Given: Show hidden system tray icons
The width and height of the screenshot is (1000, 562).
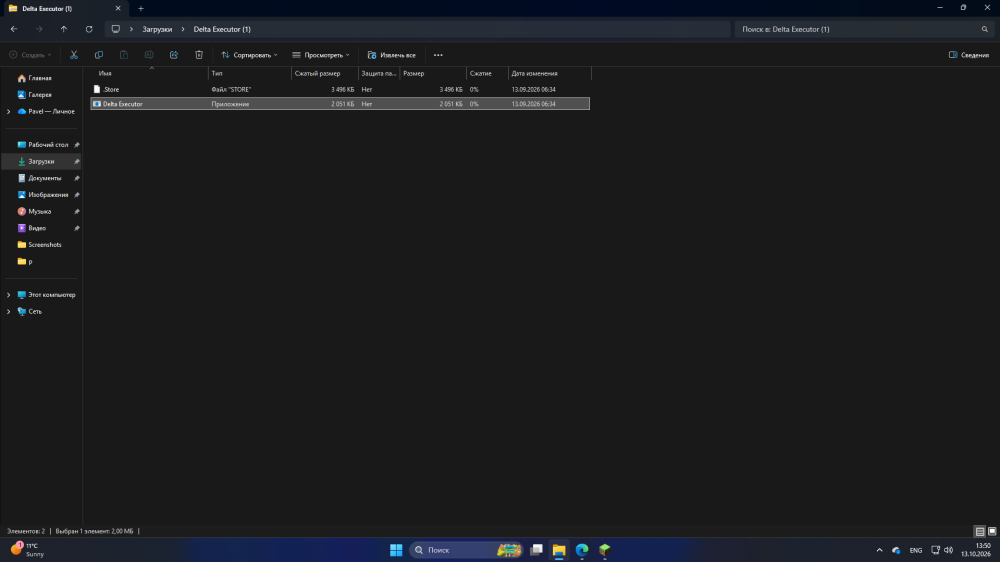Looking at the screenshot, I should coord(879,550).
